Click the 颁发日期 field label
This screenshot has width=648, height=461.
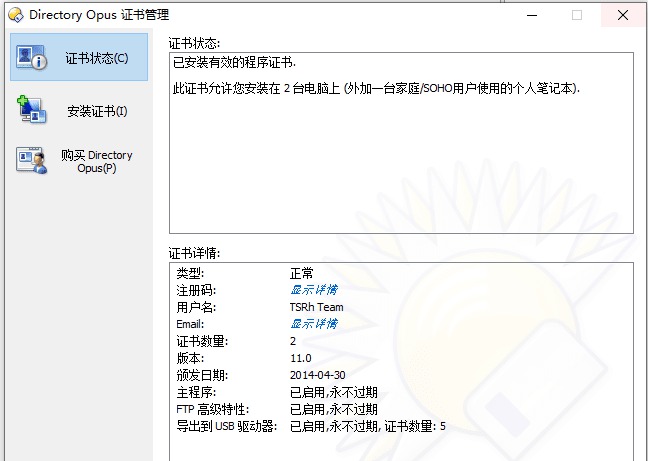click(x=202, y=375)
